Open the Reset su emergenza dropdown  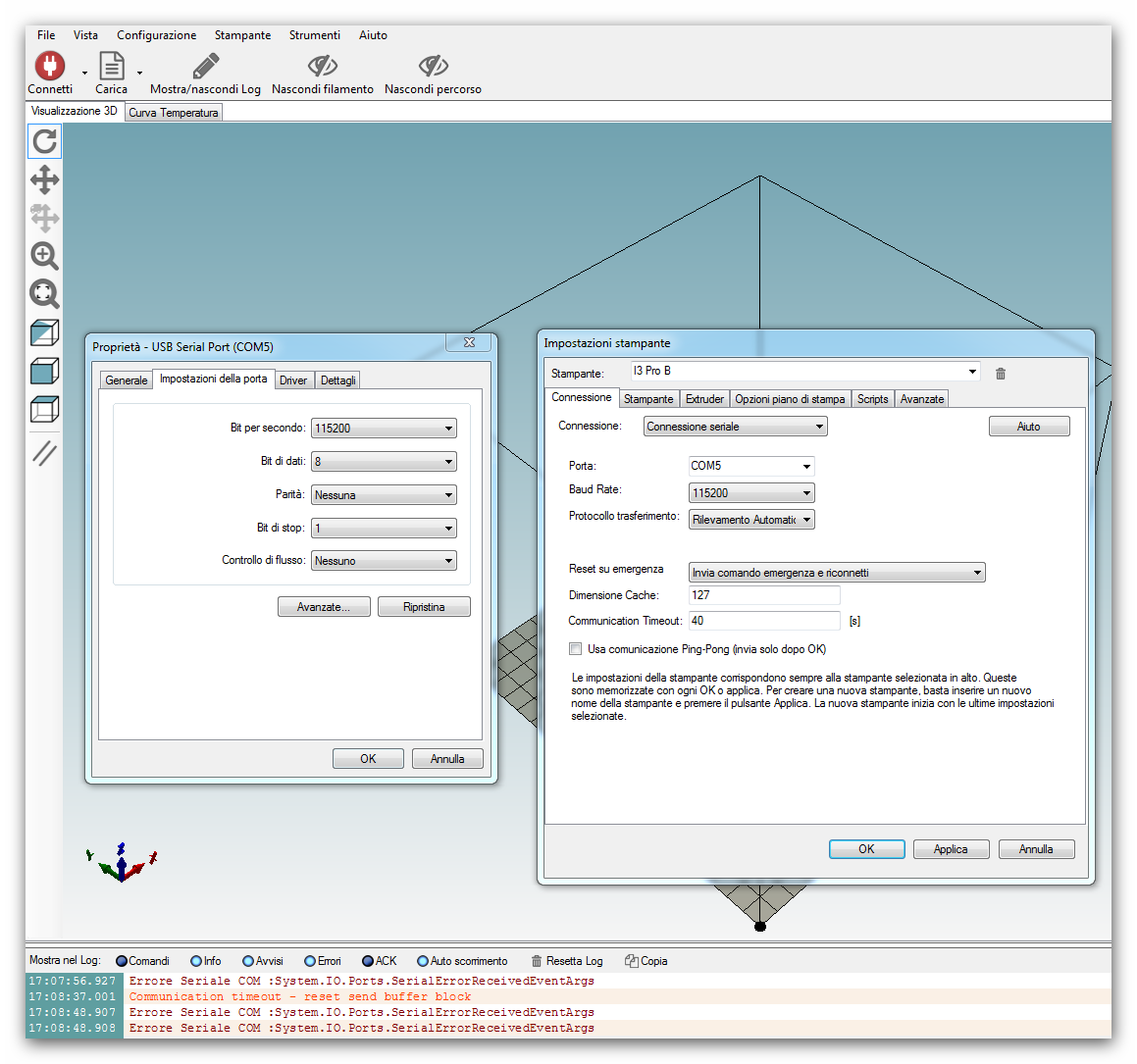pyautogui.click(x=836, y=573)
